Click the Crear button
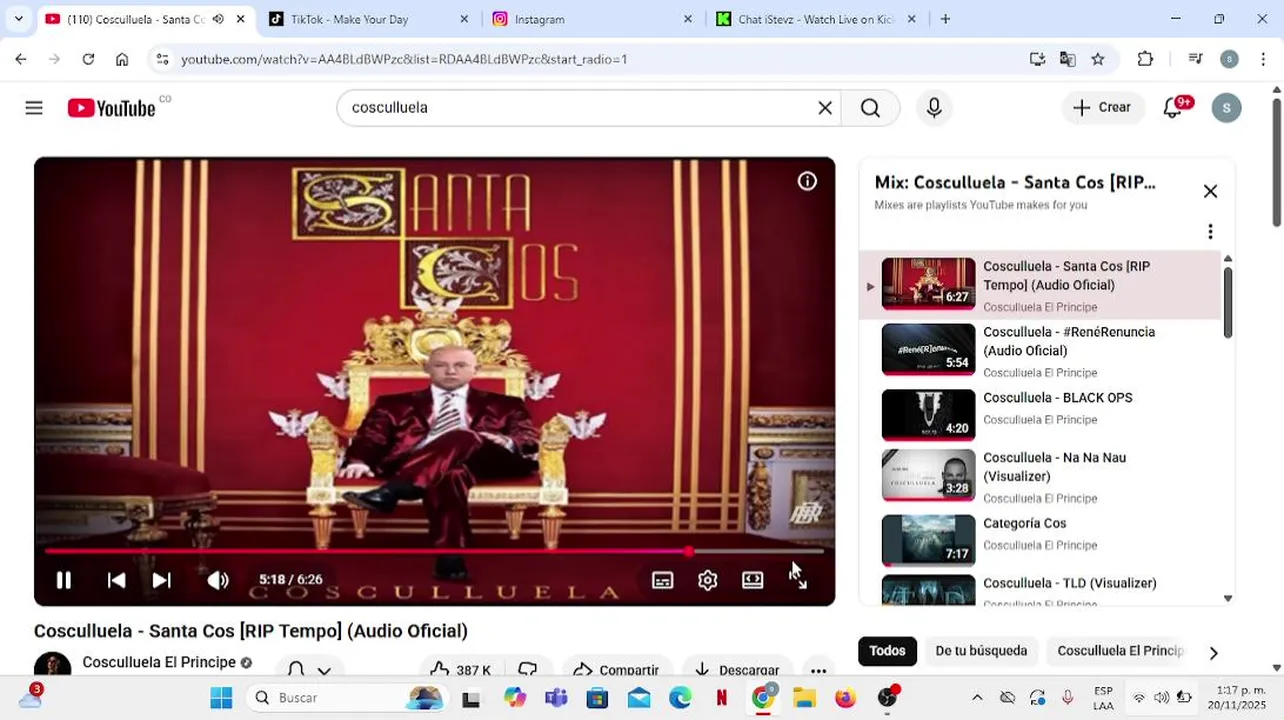 point(1102,108)
